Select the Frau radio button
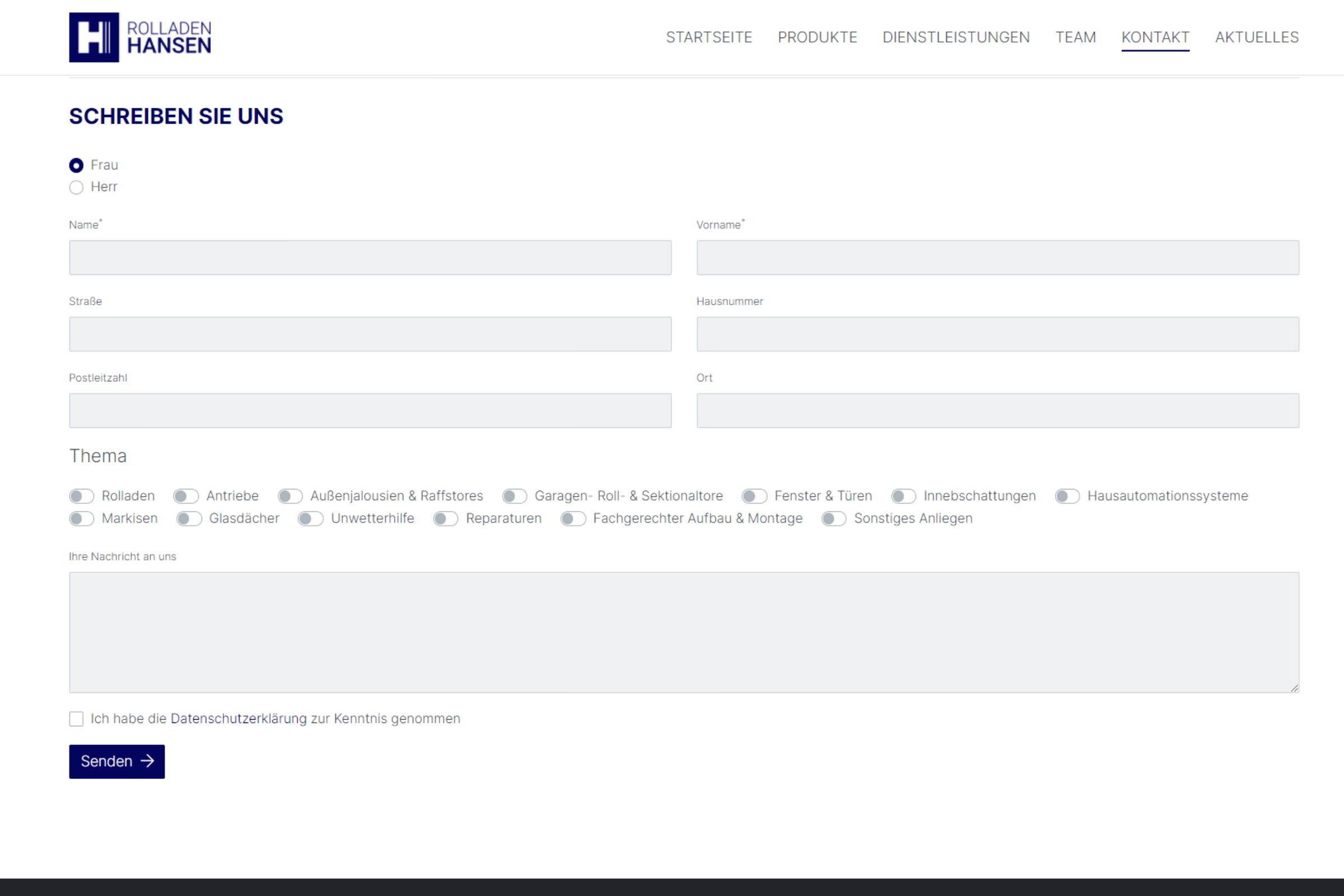 pos(76,165)
